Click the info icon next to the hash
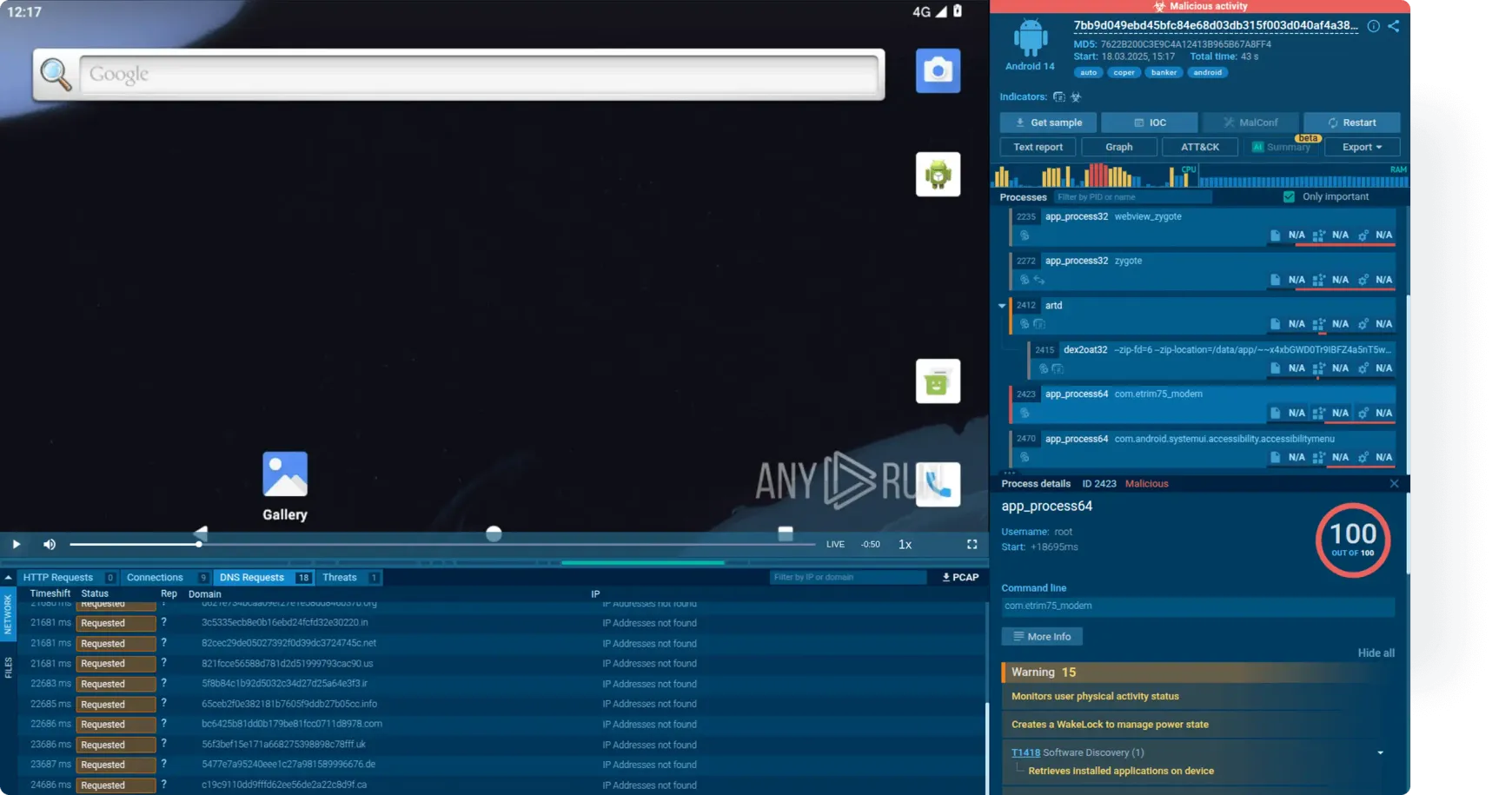The image size is (1512, 795). (x=1373, y=26)
